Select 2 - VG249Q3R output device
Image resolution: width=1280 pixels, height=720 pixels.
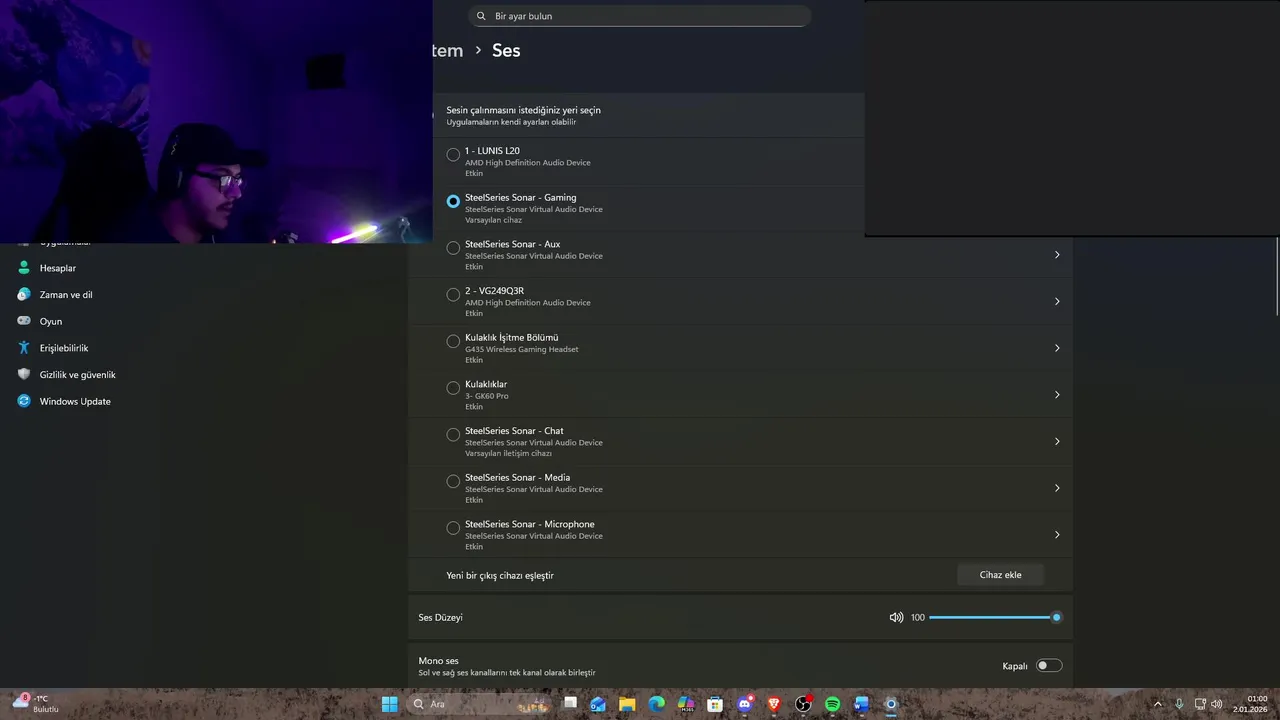tap(453, 295)
